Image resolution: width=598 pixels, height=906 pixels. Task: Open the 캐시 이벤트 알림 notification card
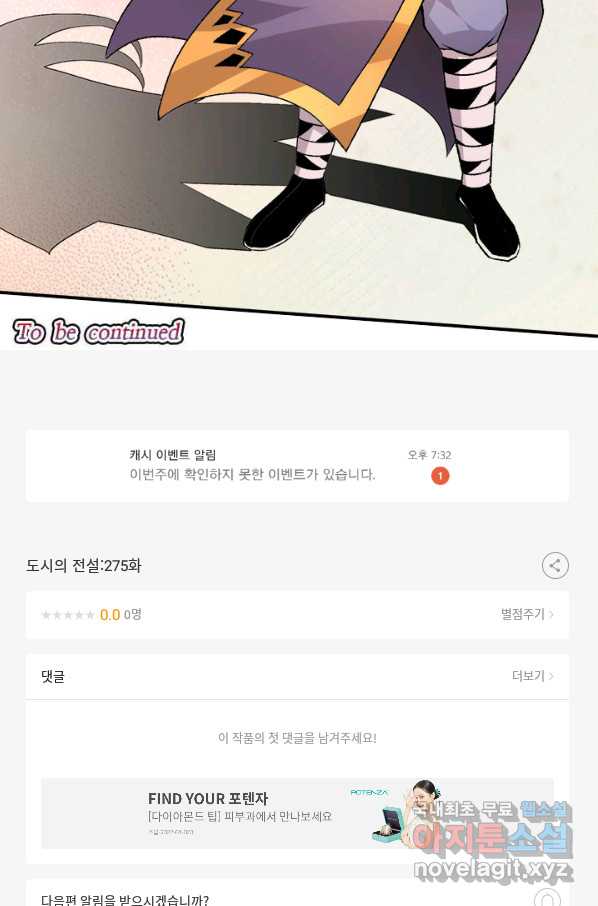point(297,466)
